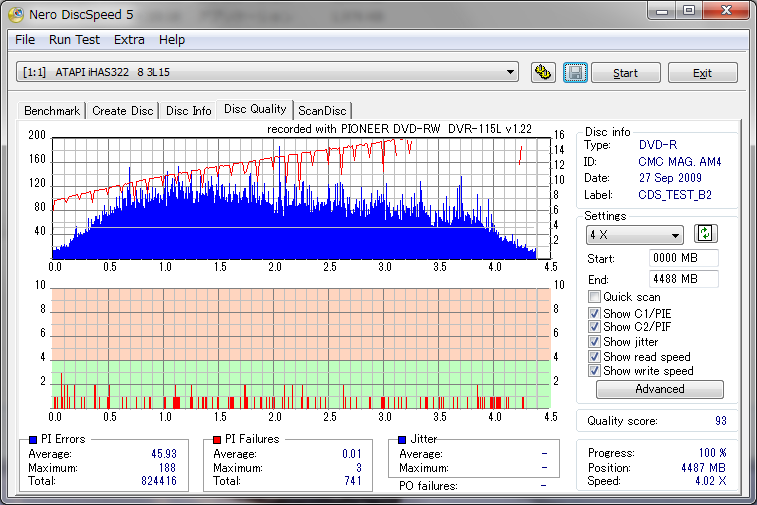
Task: Open the Extra menu
Action: pyautogui.click(x=129, y=40)
